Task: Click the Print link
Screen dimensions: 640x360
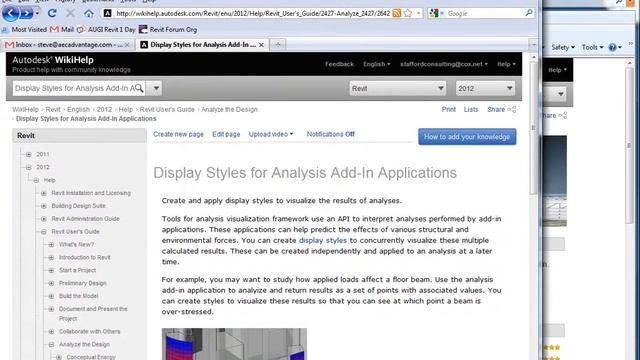Action: tap(449, 109)
